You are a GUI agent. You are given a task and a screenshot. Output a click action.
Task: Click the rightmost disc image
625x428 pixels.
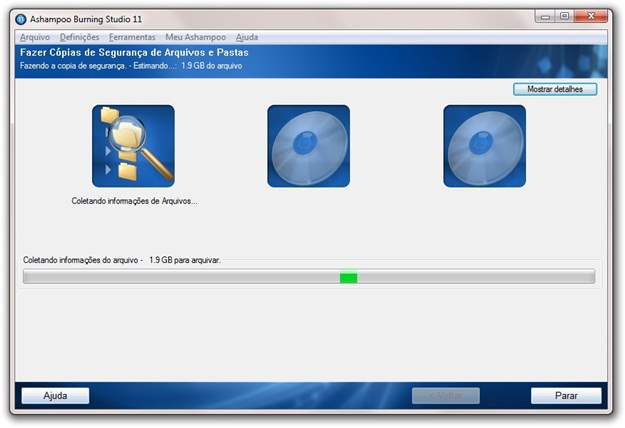(x=484, y=146)
